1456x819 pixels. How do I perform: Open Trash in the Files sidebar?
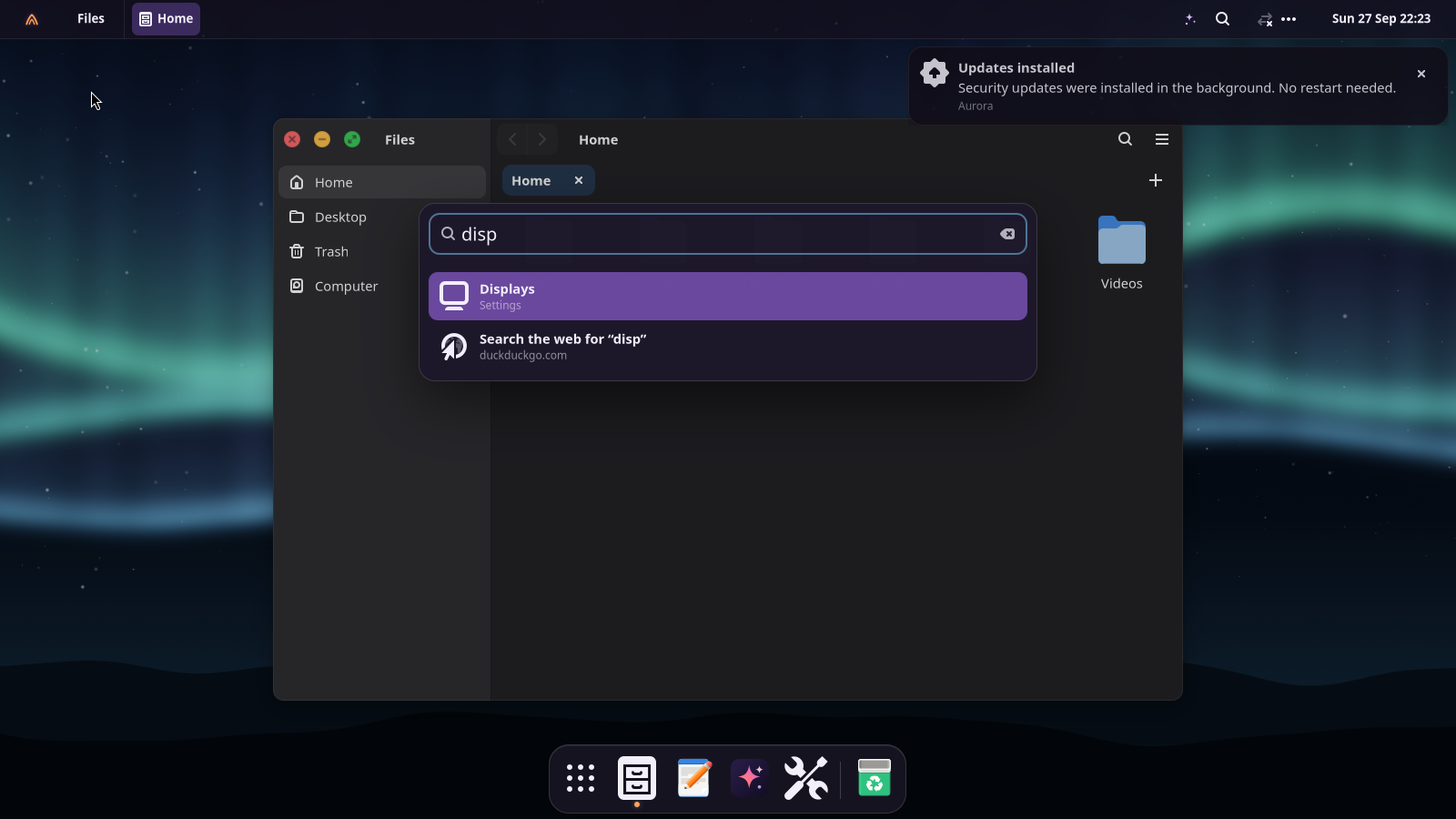coord(382,251)
